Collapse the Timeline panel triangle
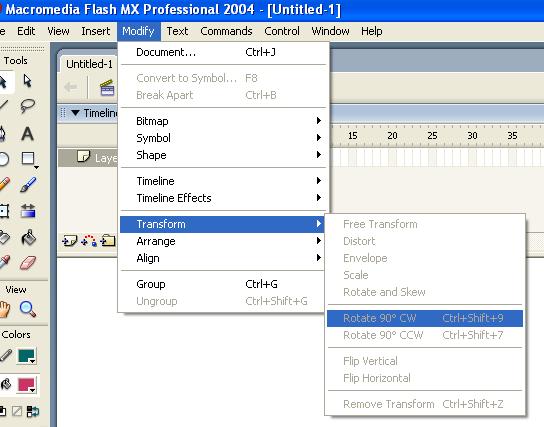Image resolution: width=544 pixels, height=427 pixels. tap(75, 113)
